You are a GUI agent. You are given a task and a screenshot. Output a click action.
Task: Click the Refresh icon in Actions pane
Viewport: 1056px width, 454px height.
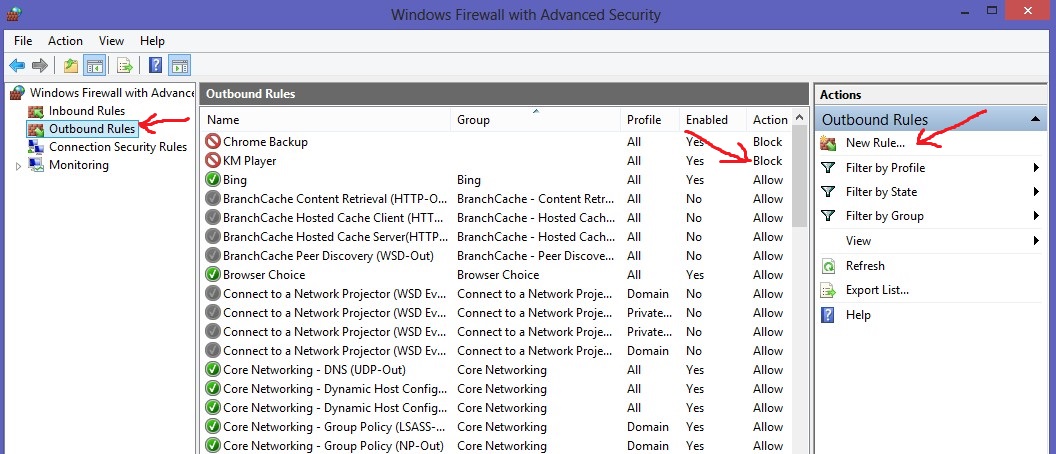pyautogui.click(x=828, y=266)
